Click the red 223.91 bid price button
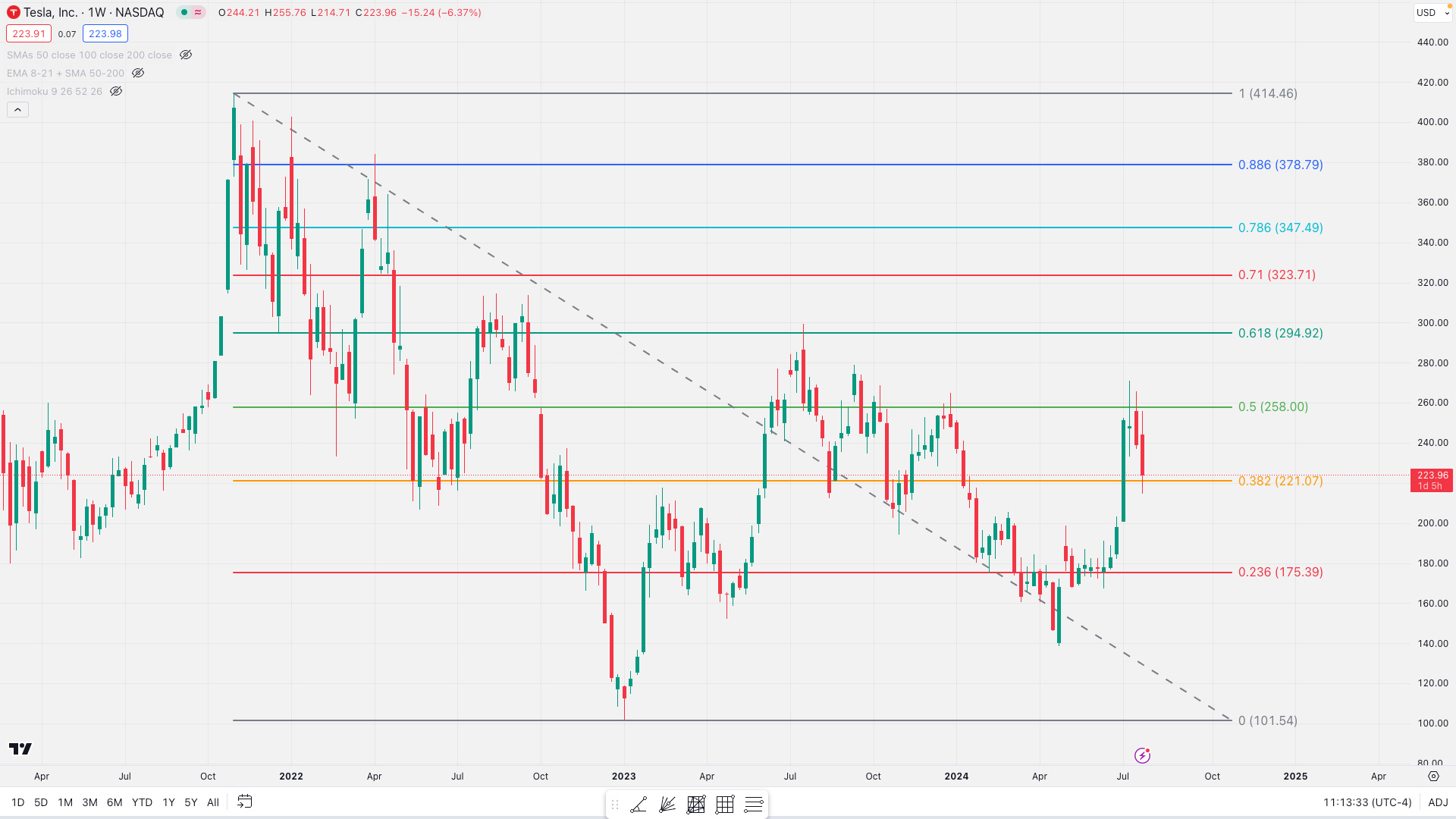 click(x=29, y=33)
